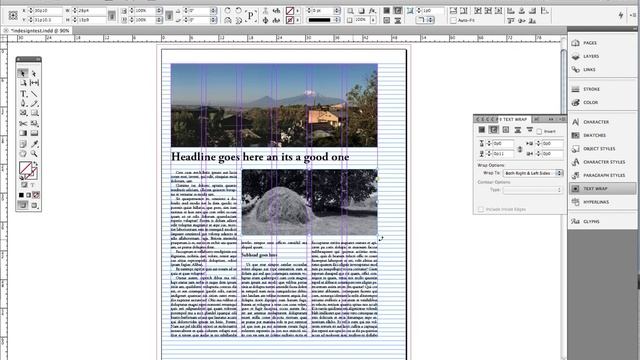Click the Control panel fill swatch
Image resolution: width=640 pixels, height=360 pixels.
(290, 11)
